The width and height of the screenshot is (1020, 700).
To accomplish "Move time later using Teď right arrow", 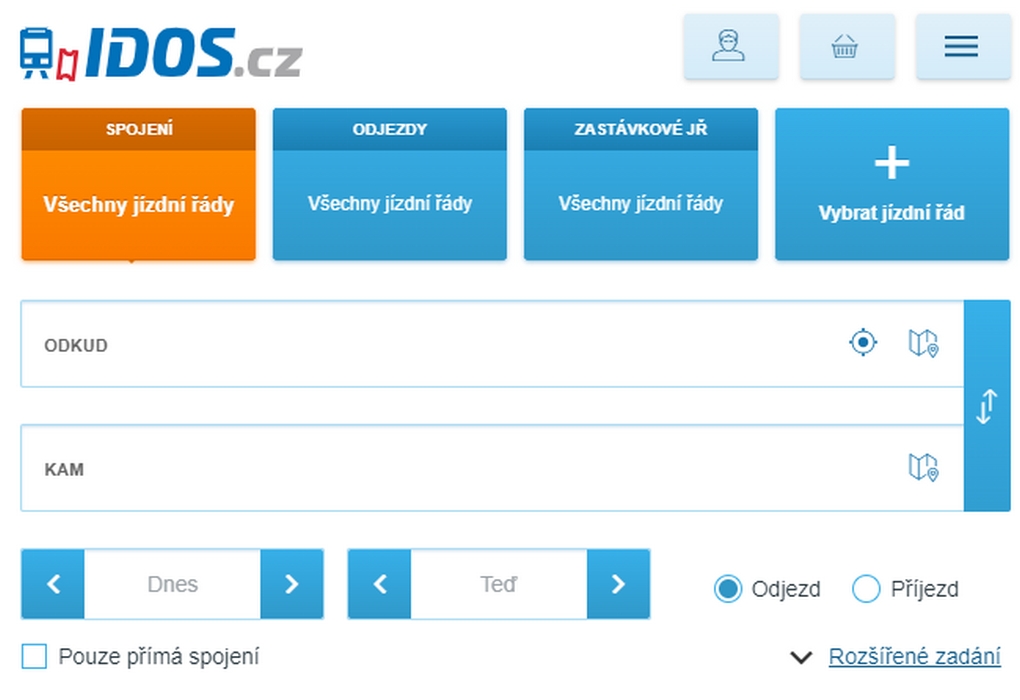I will pos(618,584).
